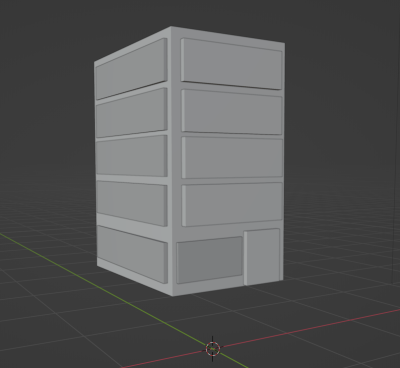Viewport: 400px width, 368px height.
Task: Click the 3D cursor at the origin
Action: [x=213, y=349]
